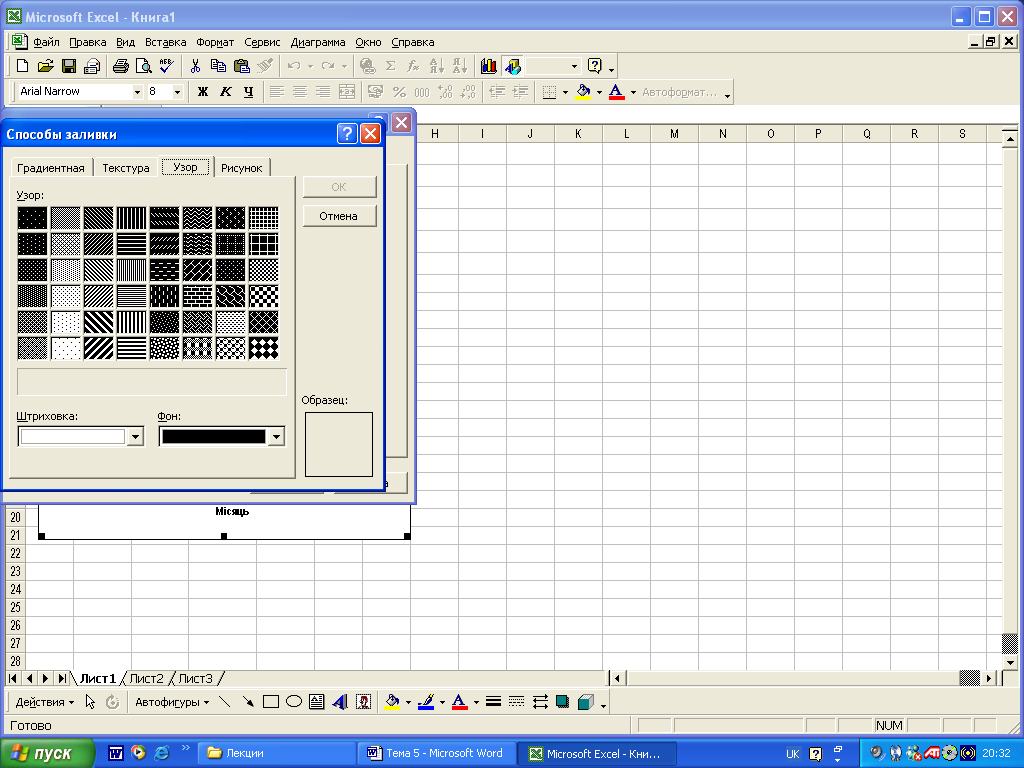This screenshot has height=768, width=1024.
Task: Open the Формат menu
Action: click(x=215, y=42)
